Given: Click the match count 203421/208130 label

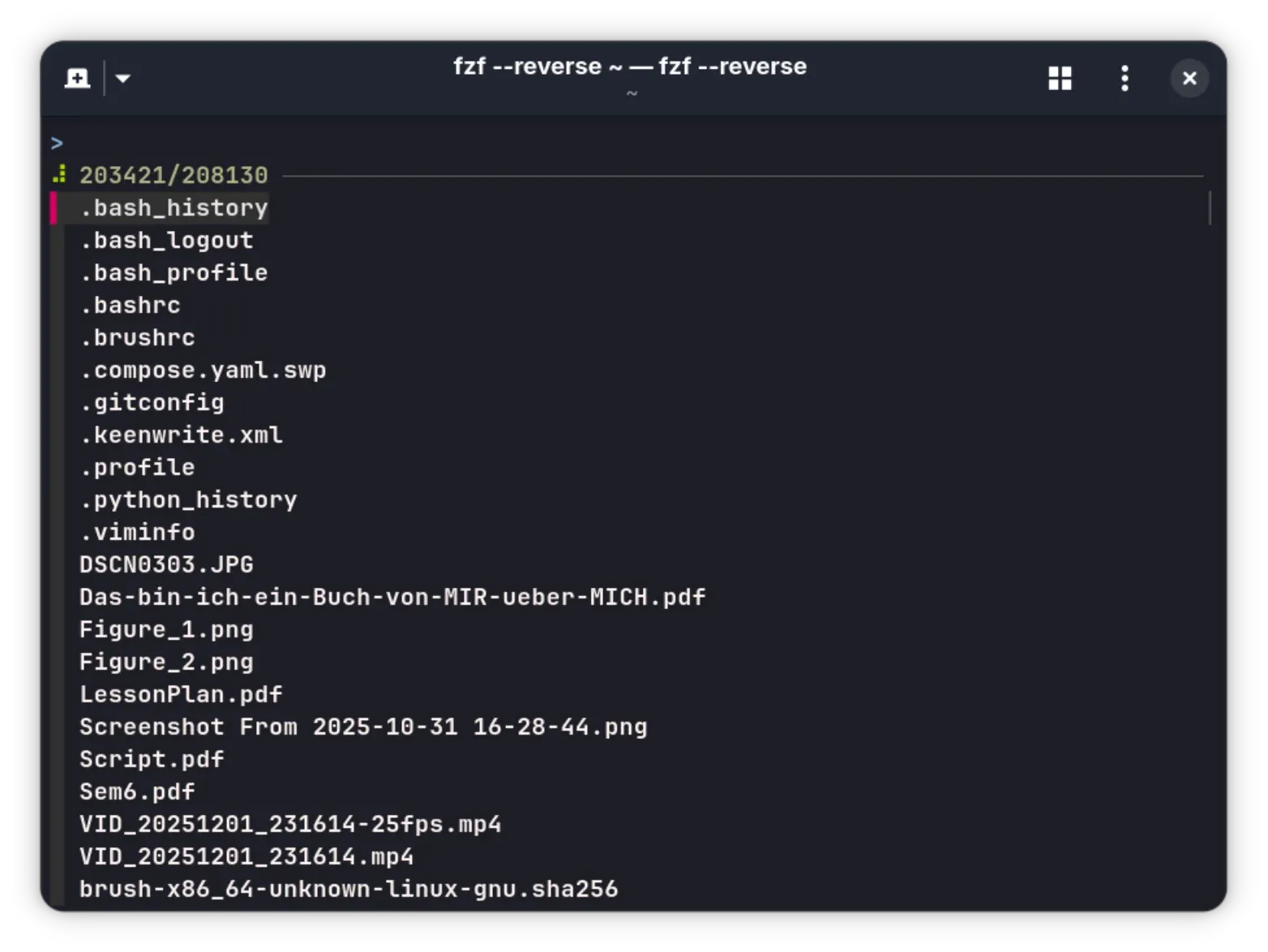Looking at the screenshot, I should [x=175, y=174].
